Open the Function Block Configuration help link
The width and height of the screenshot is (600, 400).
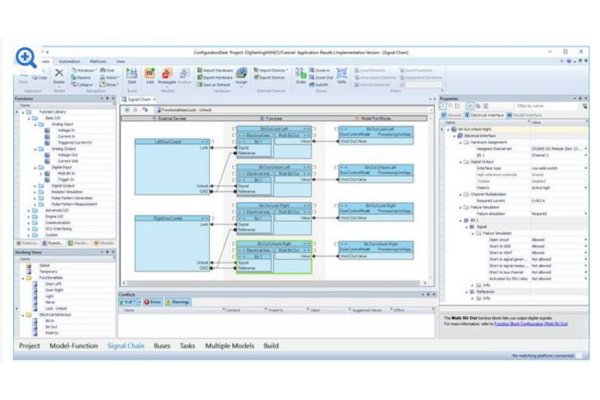point(531,324)
